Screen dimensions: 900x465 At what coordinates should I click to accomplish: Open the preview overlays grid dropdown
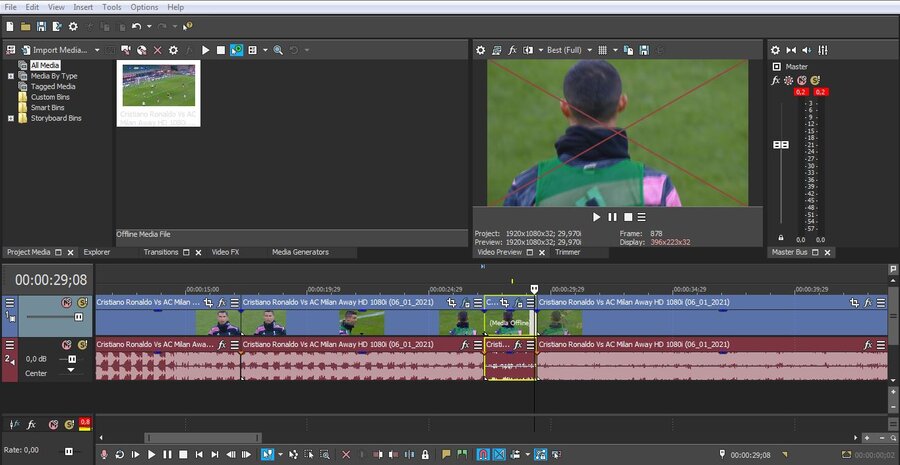[x=615, y=51]
